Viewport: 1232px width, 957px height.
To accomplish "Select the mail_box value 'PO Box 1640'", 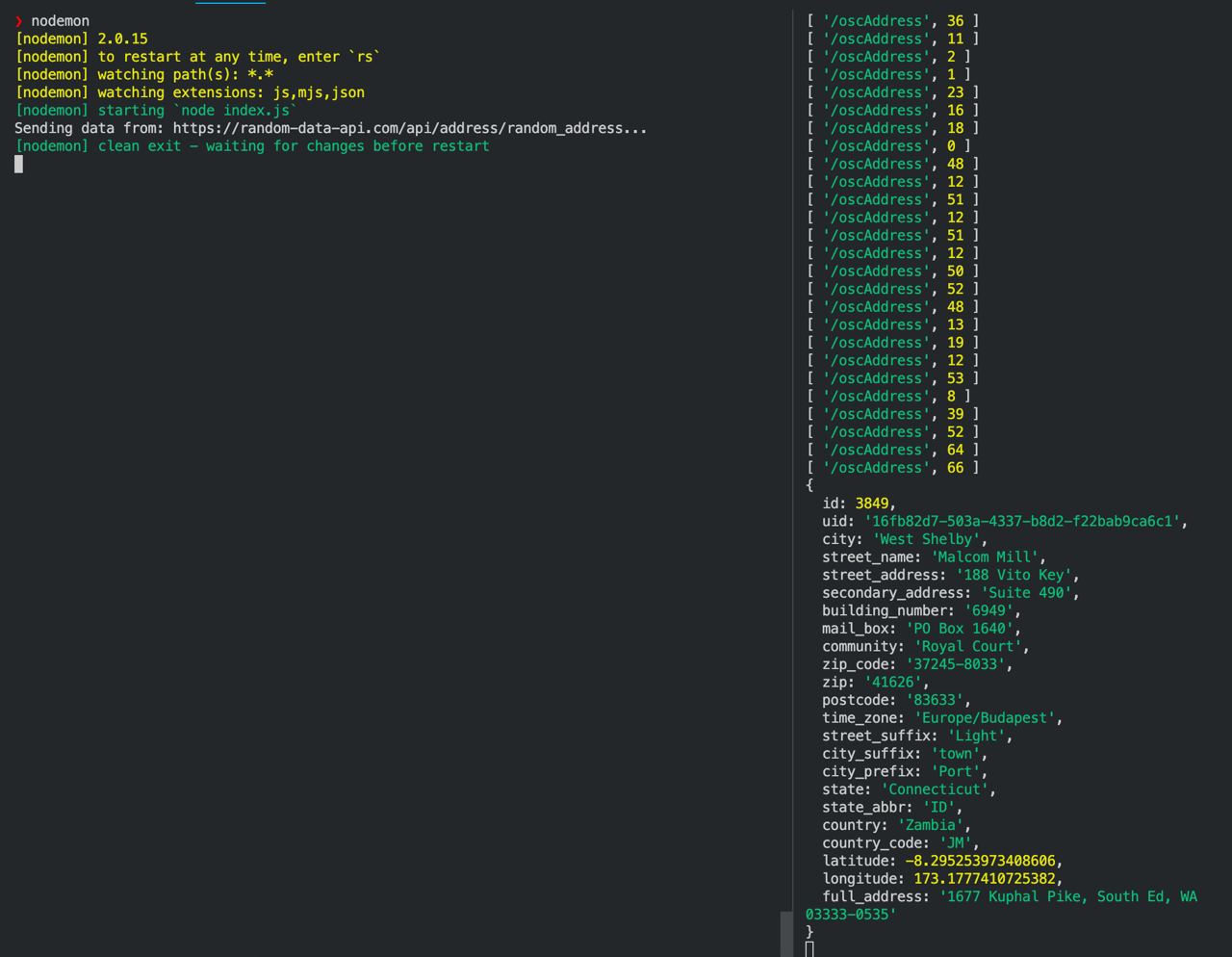I will coord(959,629).
